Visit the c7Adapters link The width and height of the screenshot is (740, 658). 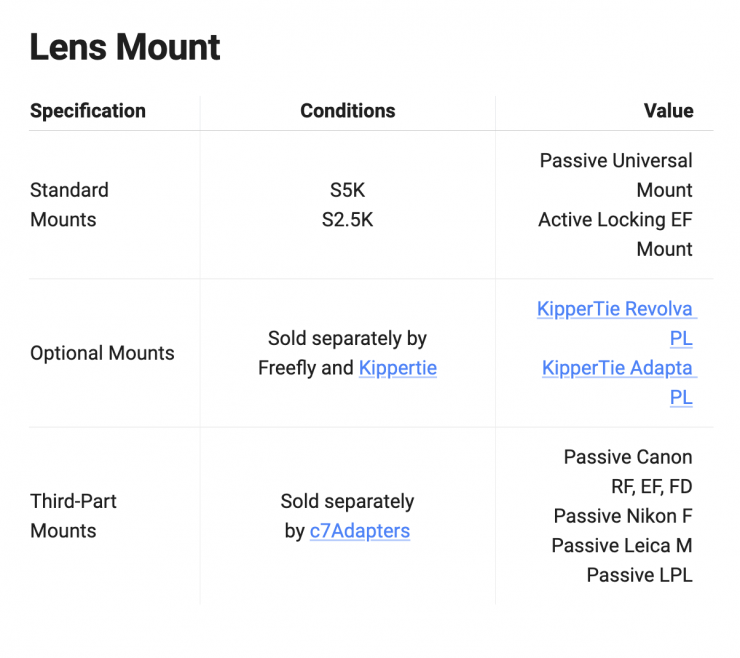(359, 531)
